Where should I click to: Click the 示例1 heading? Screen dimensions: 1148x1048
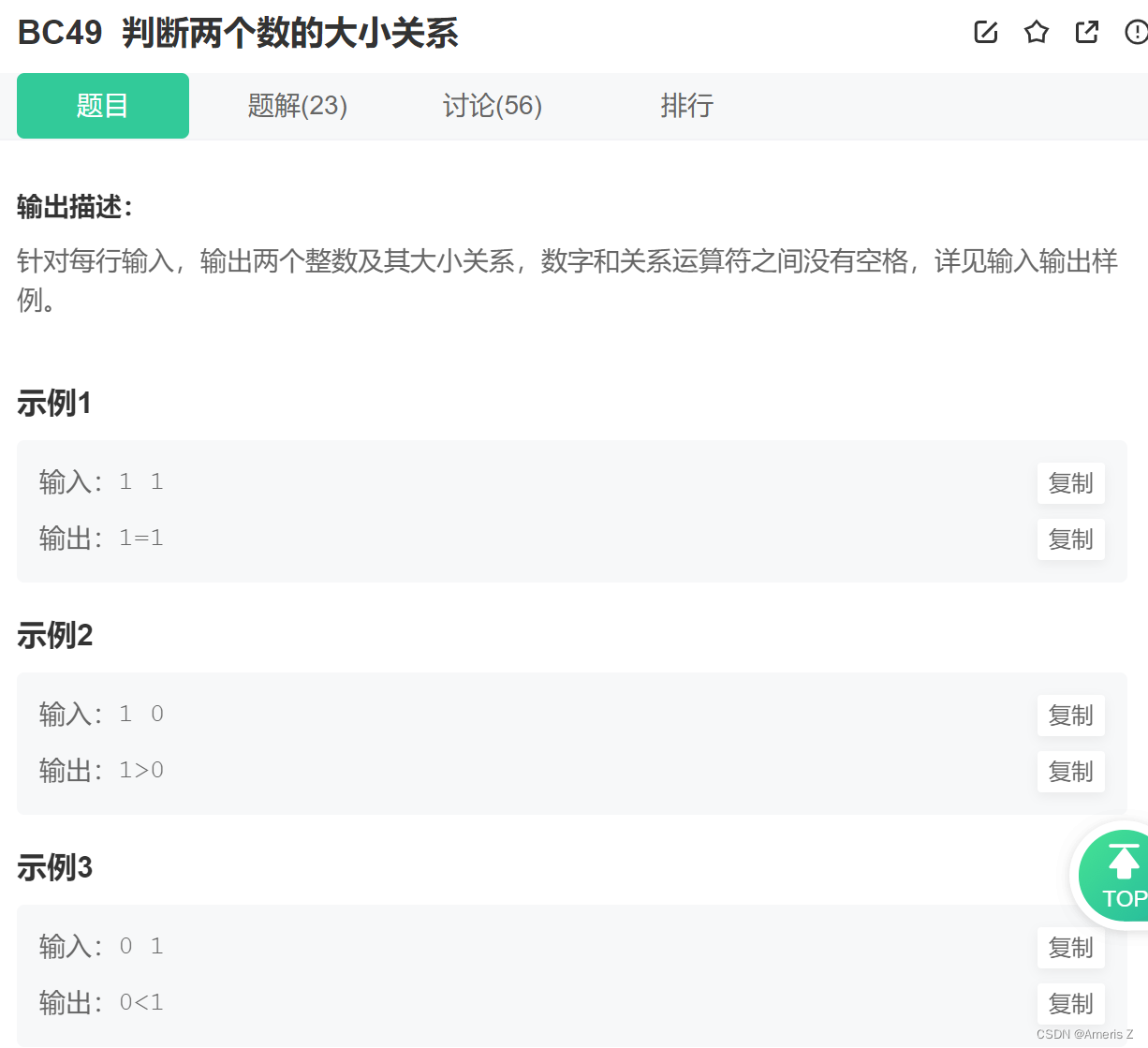point(54,404)
